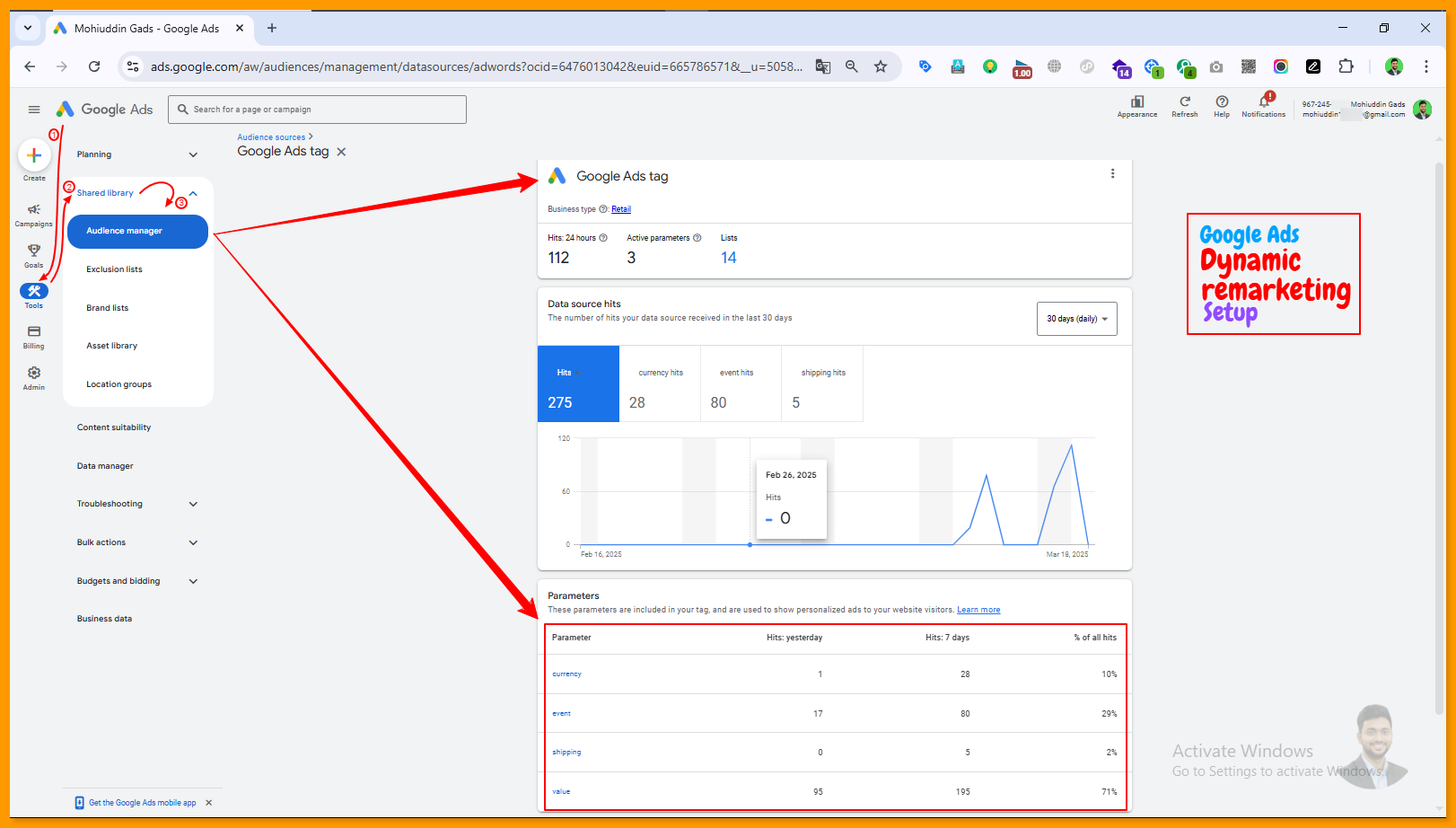Viewport: 1456px width, 828px height.
Task: Open Location groups
Action: 118,384
